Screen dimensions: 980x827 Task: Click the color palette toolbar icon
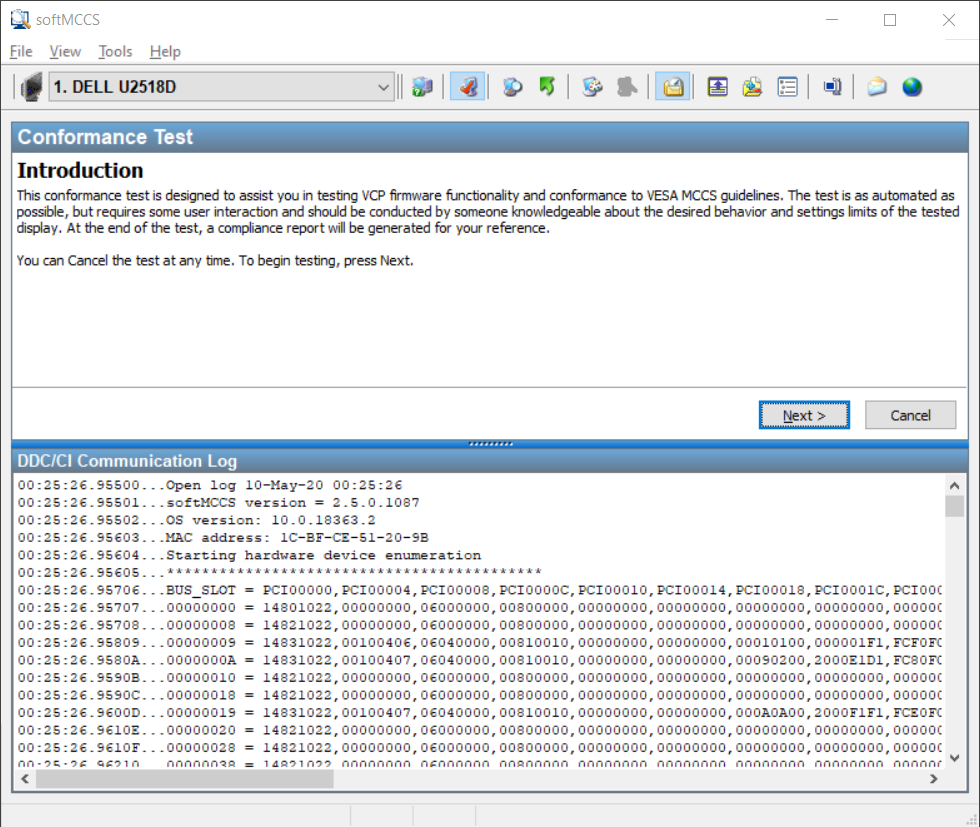click(592, 87)
